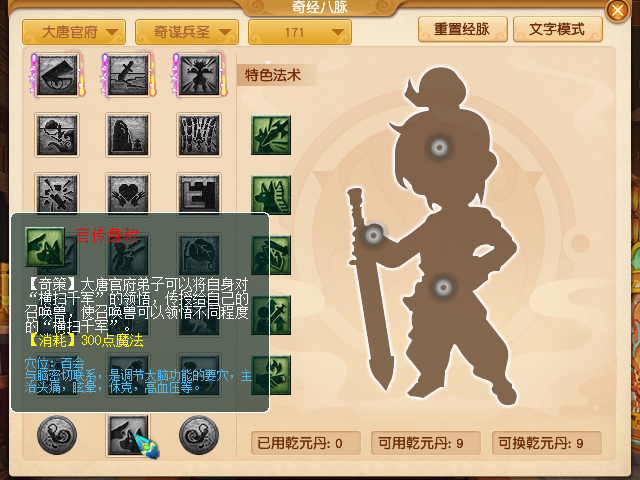Select the head acupoint node on silhouette
This screenshot has height=480, width=640.
point(440,147)
